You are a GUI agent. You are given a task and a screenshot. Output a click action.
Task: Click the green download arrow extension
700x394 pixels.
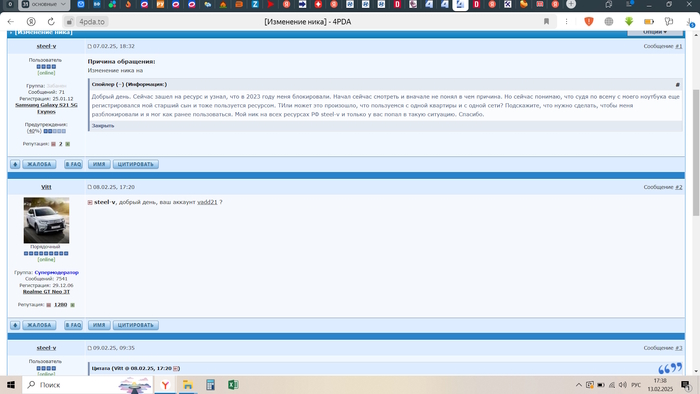(629, 21)
